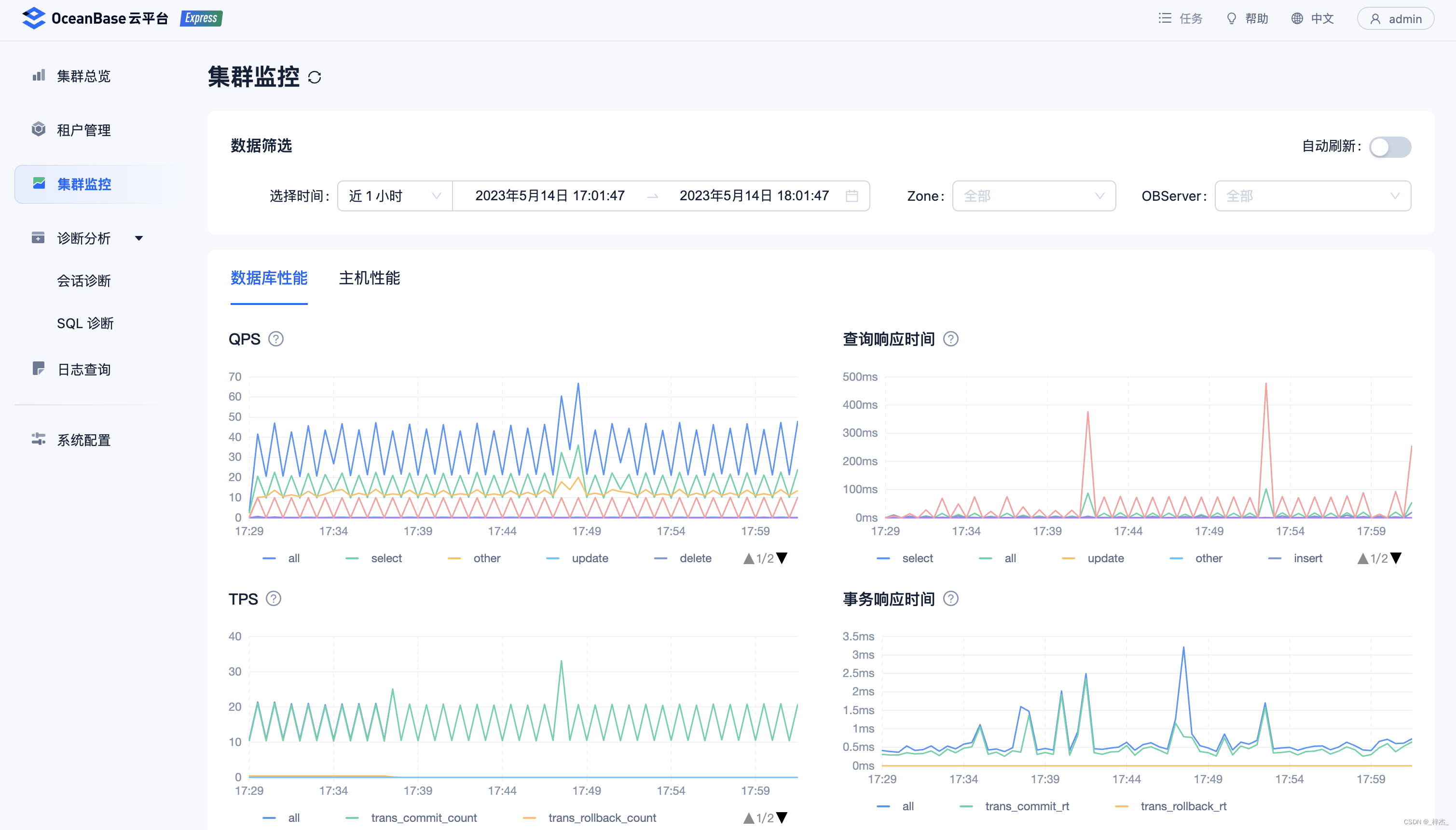This screenshot has width=1456, height=830.
Task: Toggle trans_commit_count series in TPS legend
Action: coord(412,818)
